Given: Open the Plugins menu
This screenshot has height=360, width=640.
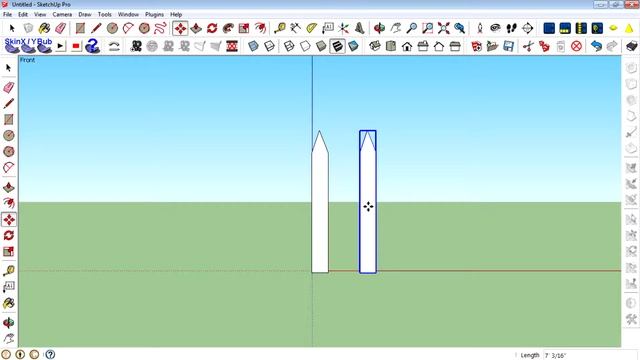Looking at the screenshot, I should click(x=154, y=14).
